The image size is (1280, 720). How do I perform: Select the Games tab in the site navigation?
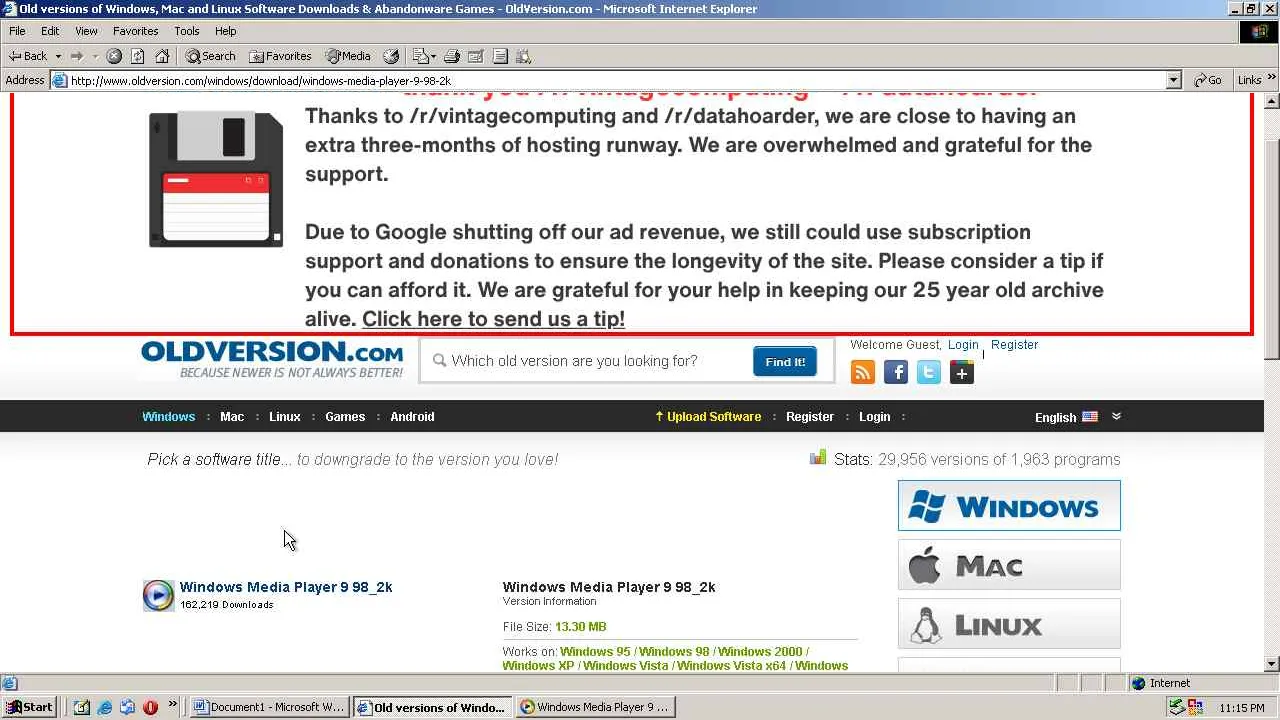(345, 416)
